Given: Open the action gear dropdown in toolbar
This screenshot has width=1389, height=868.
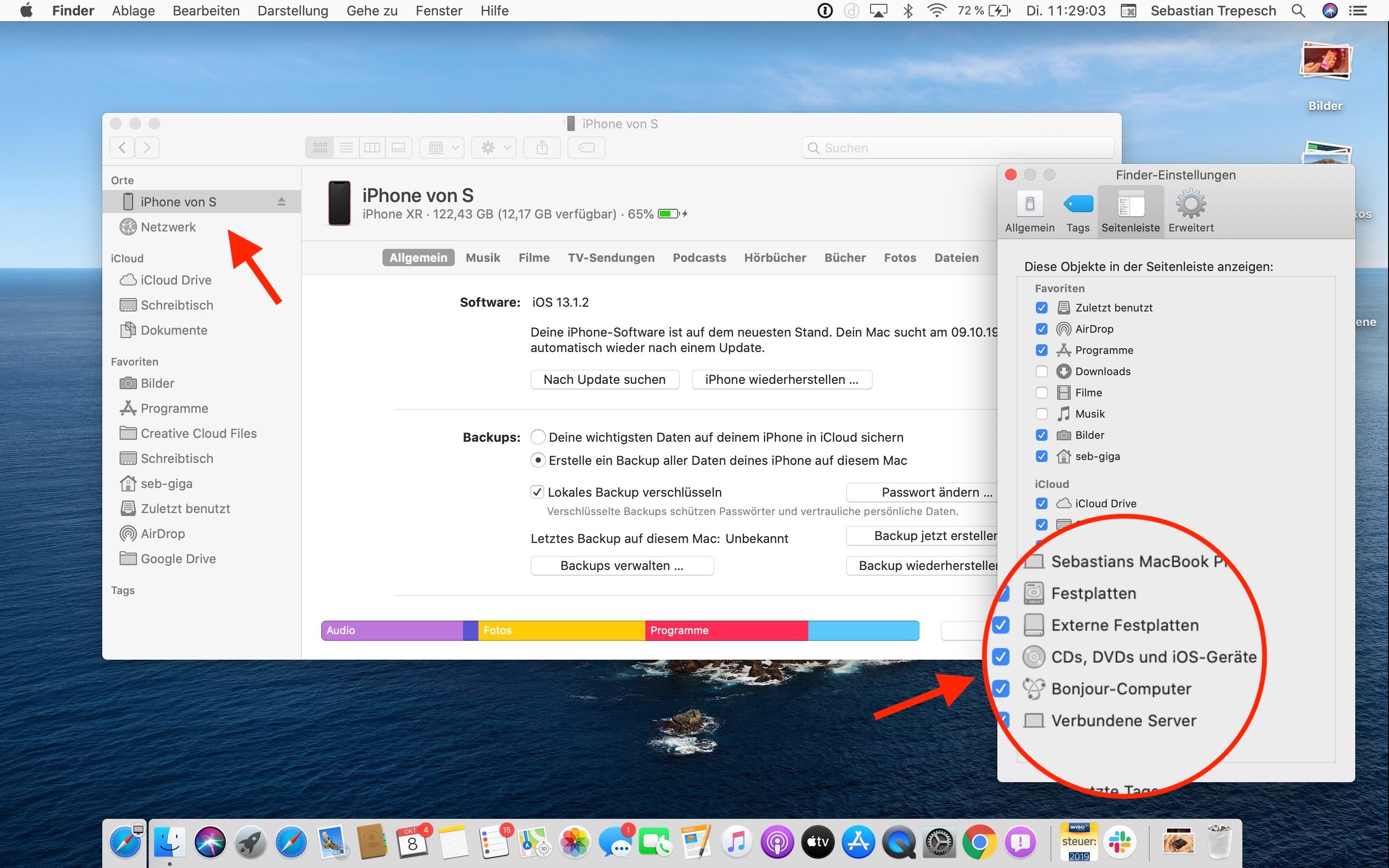Looking at the screenshot, I should [x=493, y=148].
